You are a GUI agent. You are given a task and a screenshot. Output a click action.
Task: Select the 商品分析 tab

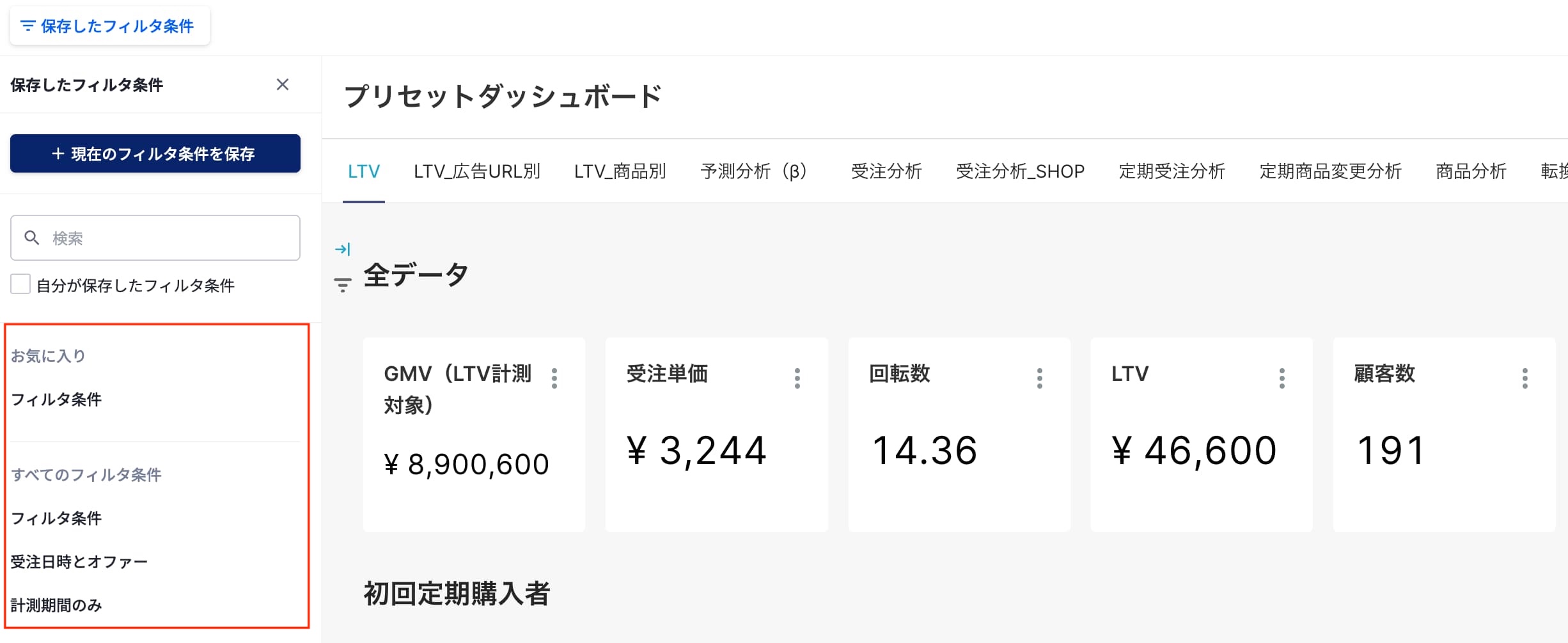[x=1471, y=171]
